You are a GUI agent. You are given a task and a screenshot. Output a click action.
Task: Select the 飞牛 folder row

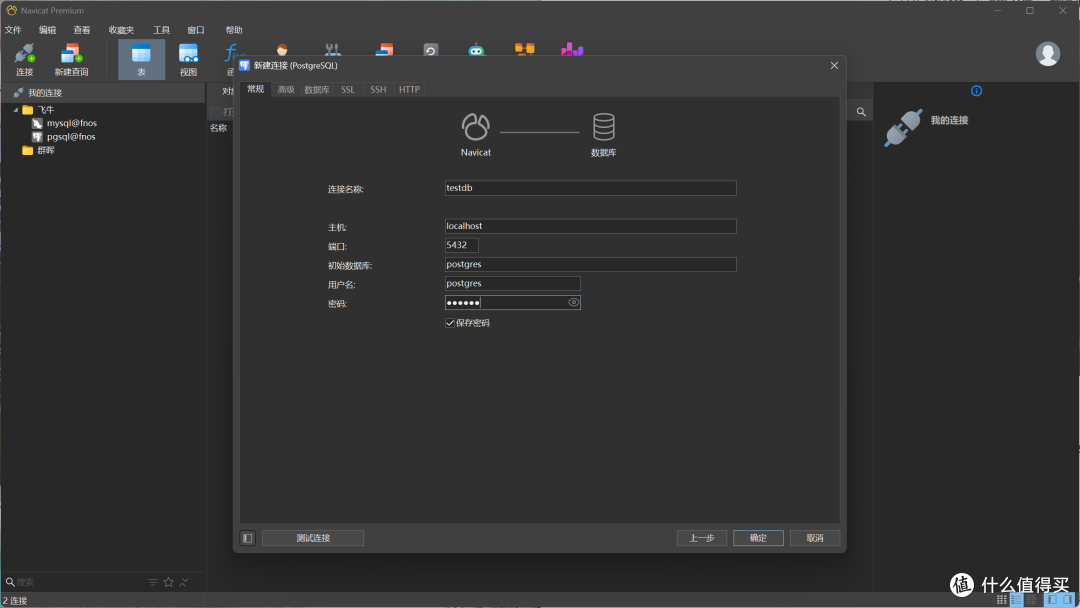(39, 109)
